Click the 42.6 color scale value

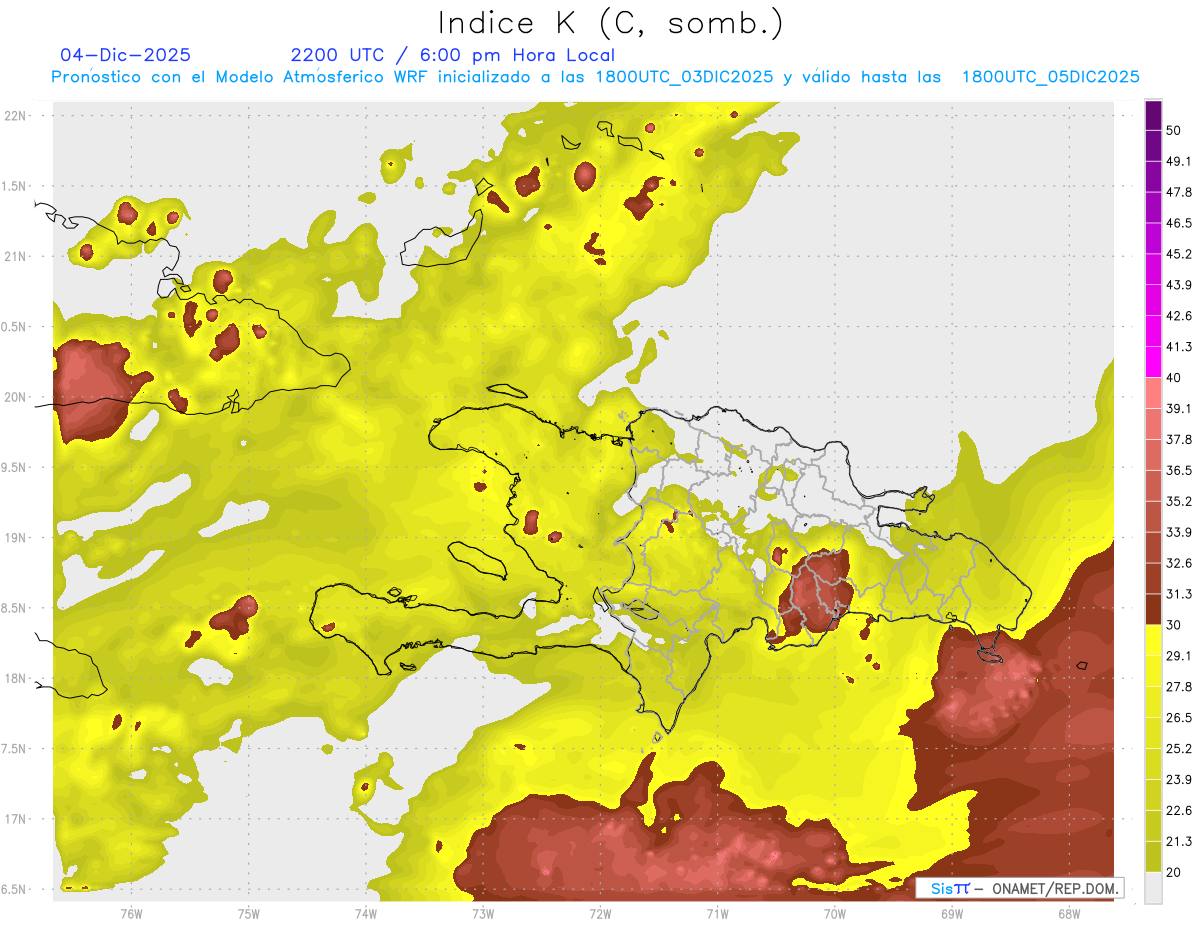(x=1179, y=316)
